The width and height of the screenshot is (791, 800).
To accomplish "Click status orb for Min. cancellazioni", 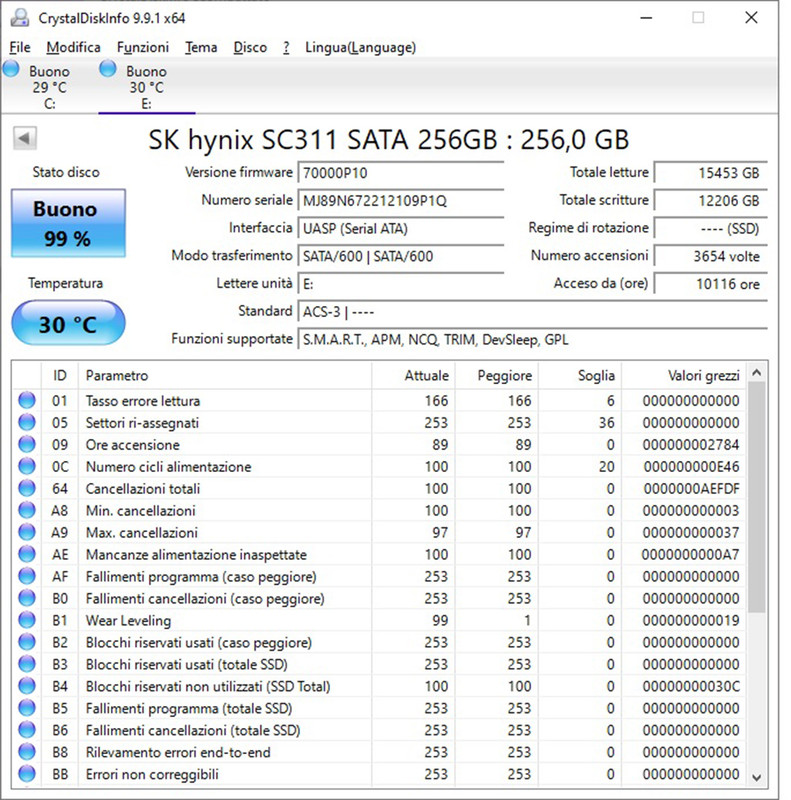I will coord(27,510).
